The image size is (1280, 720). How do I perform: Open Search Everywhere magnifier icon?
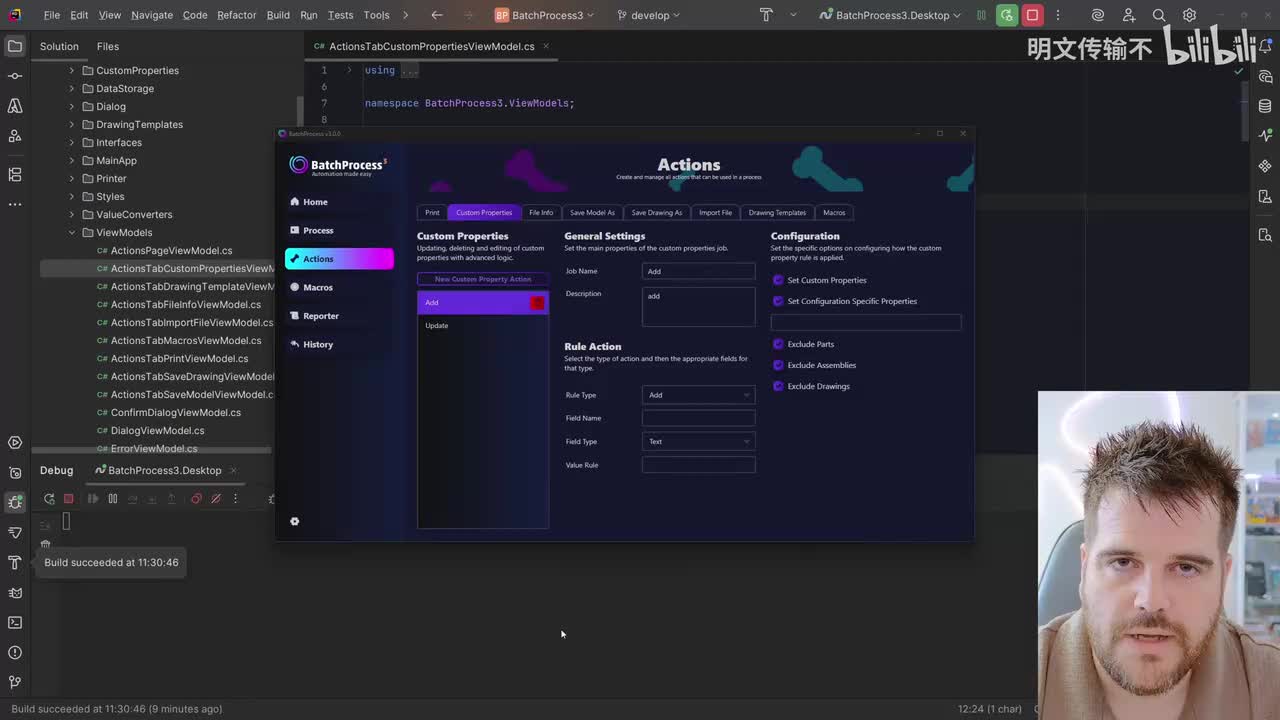[1159, 15]
